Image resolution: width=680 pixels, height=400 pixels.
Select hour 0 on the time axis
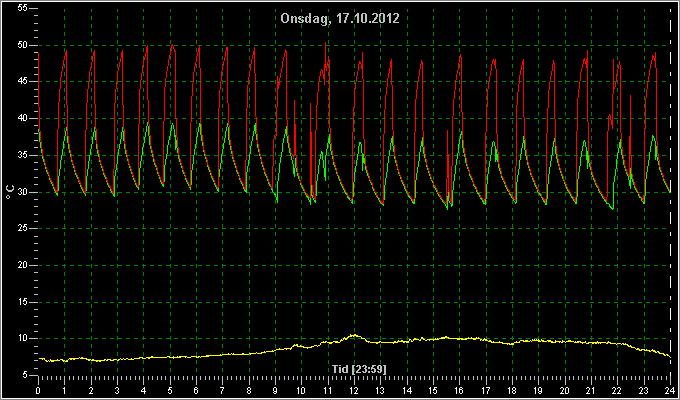pos(38,390)
